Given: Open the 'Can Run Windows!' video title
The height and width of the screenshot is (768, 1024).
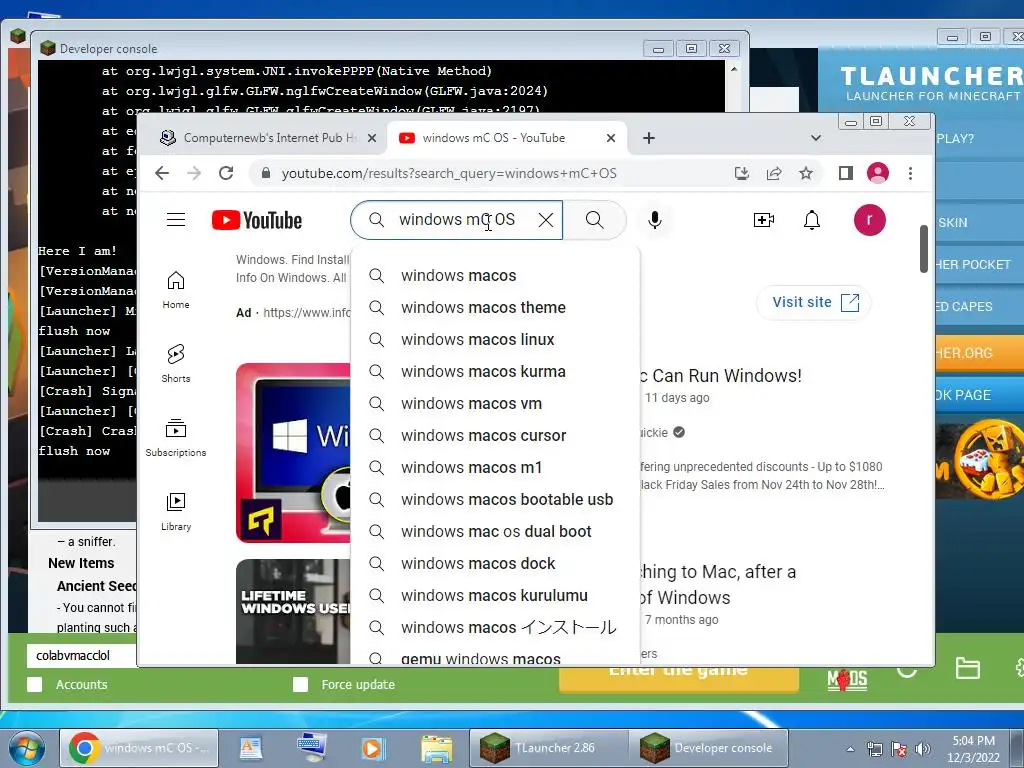Looking at the screenshot, I should click(721, 376).
